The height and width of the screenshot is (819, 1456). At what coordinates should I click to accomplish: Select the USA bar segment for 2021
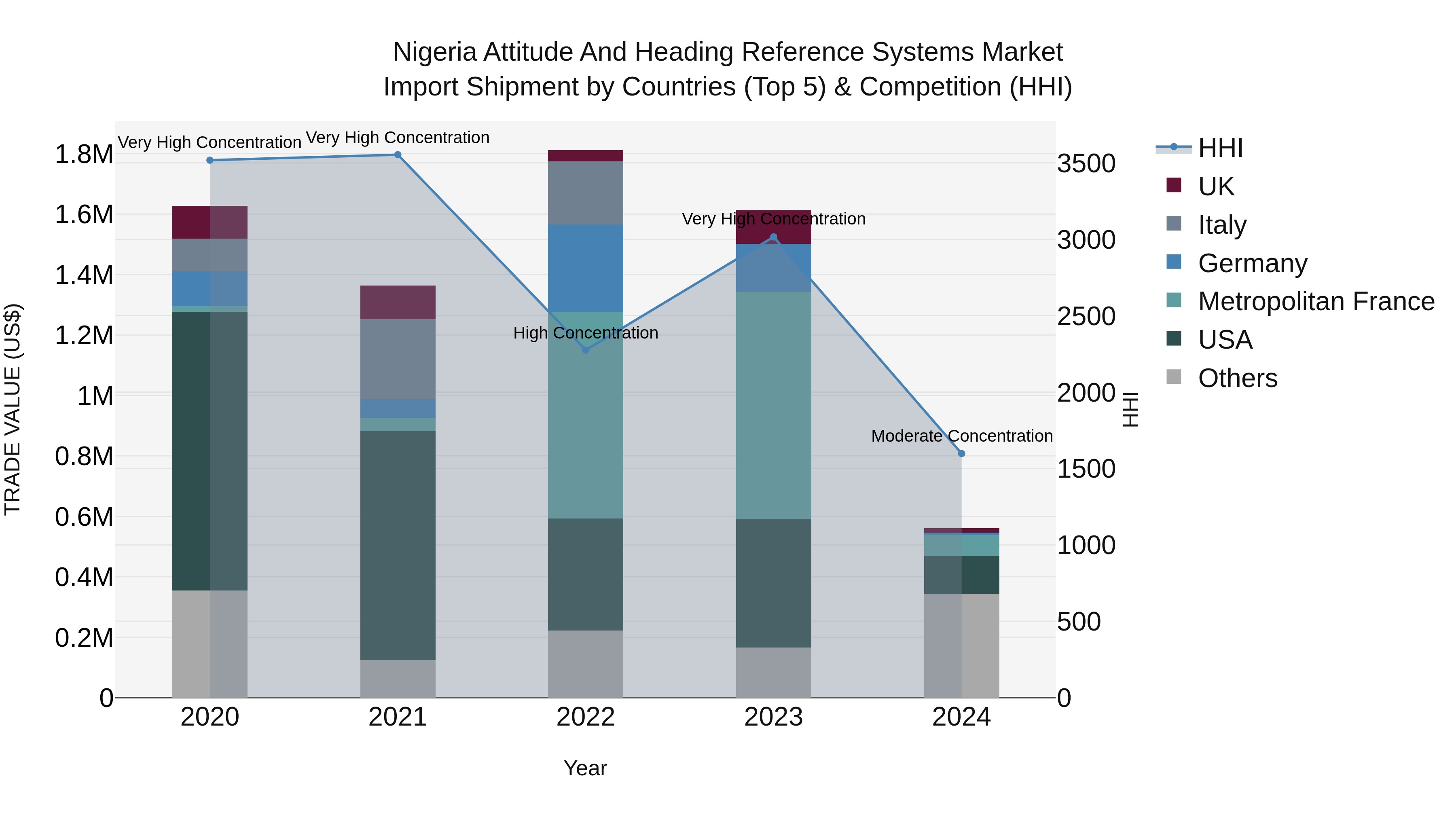pyautogui.click(x=398, y=546)
